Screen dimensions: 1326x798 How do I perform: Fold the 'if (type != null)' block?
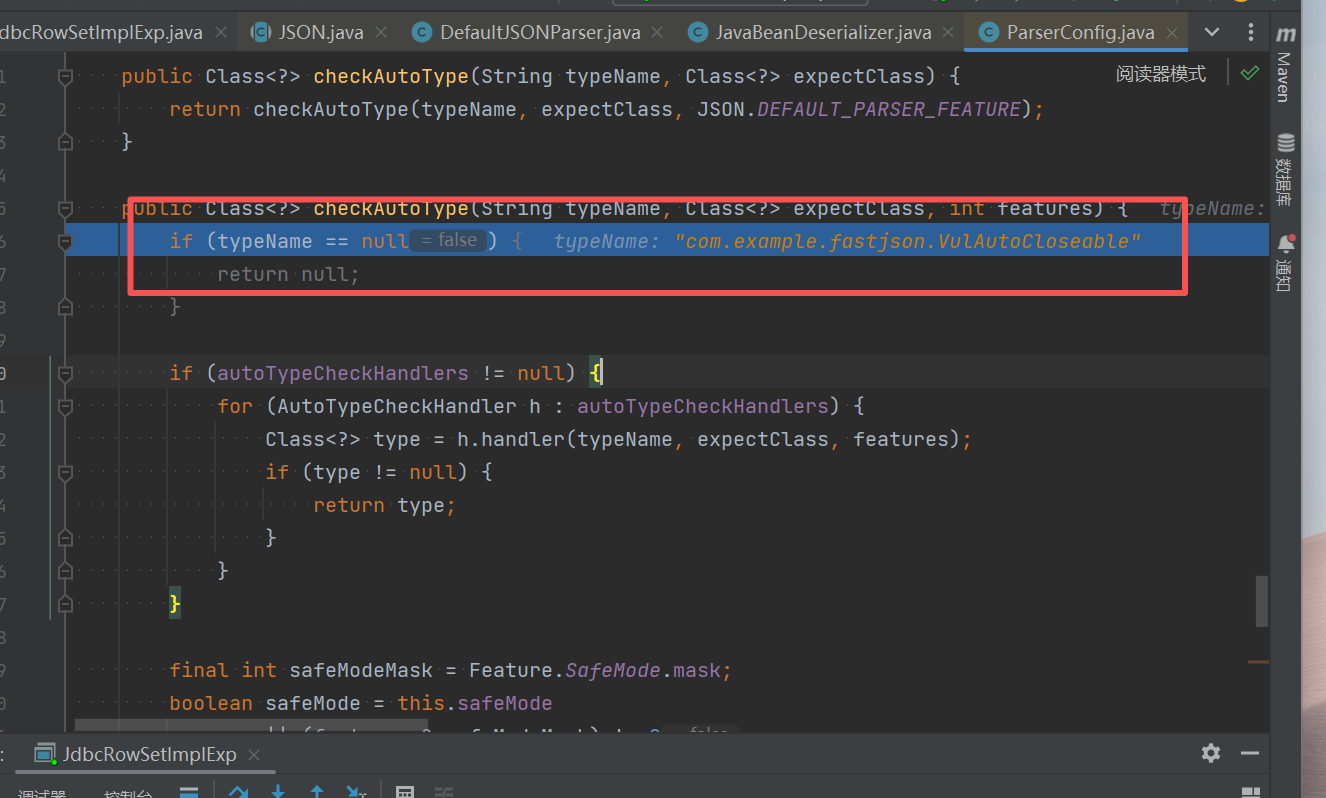pyautogui.click(x=66, y=472)
